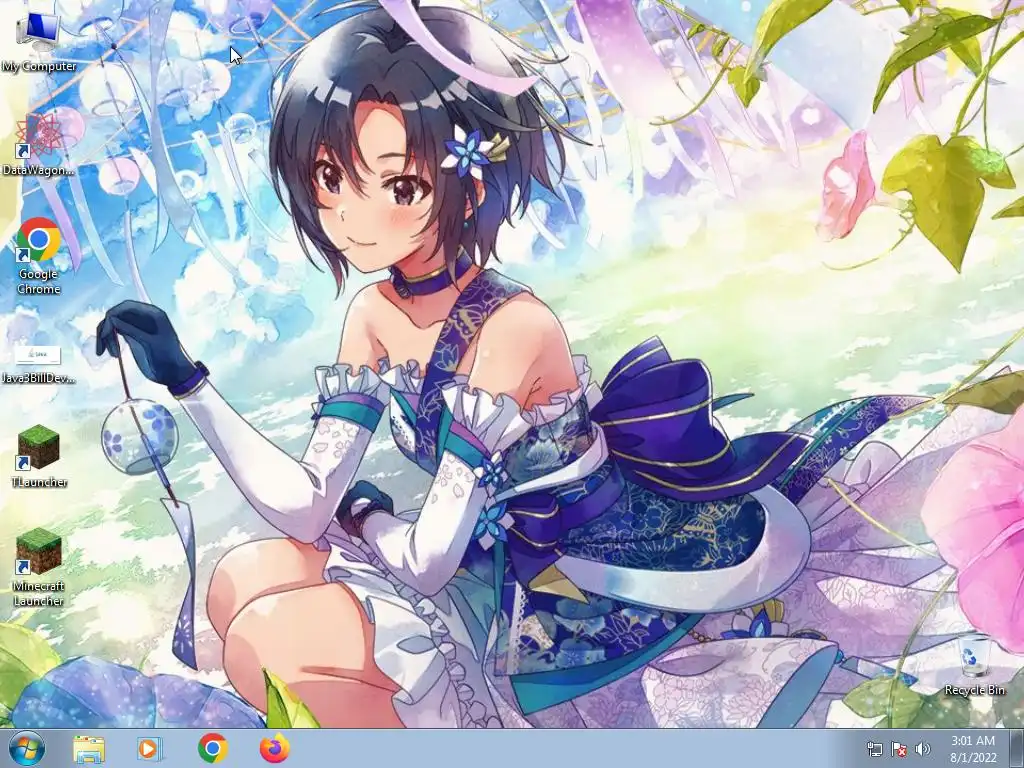Launch Windows Media Player from taskbar
Image resolution: width=1024 pixels, height=768 pixels.
pyautogui.click(x=149, y=748)
